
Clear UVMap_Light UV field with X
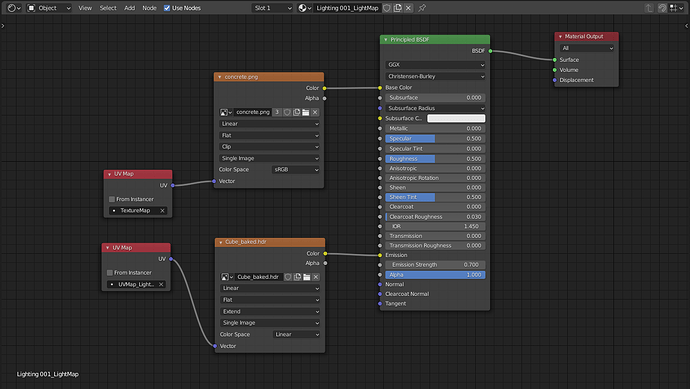pyautogui.click(x=161, y=285)
